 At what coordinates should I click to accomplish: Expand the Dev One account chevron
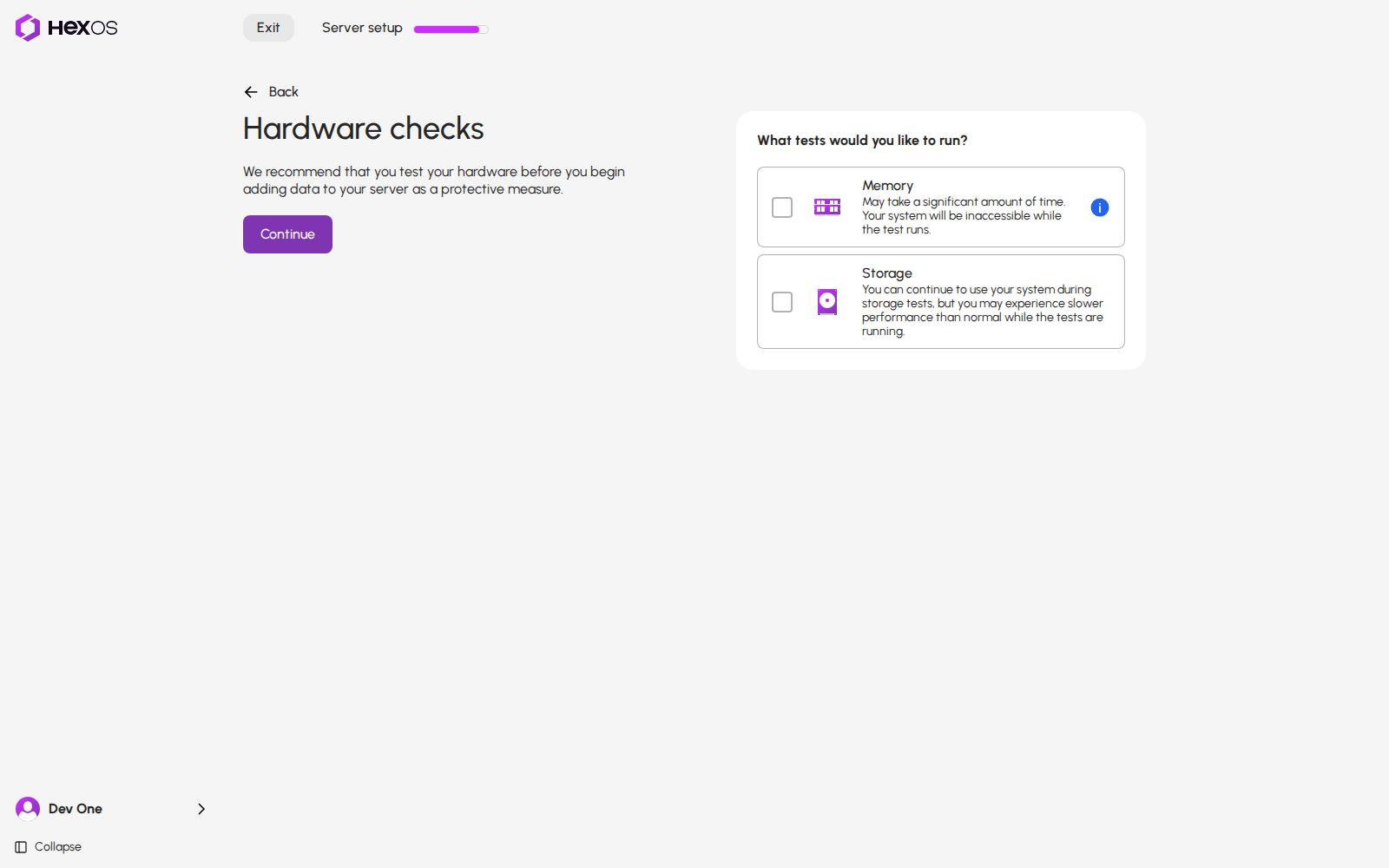pyautogui.click(x=201, y=809)
